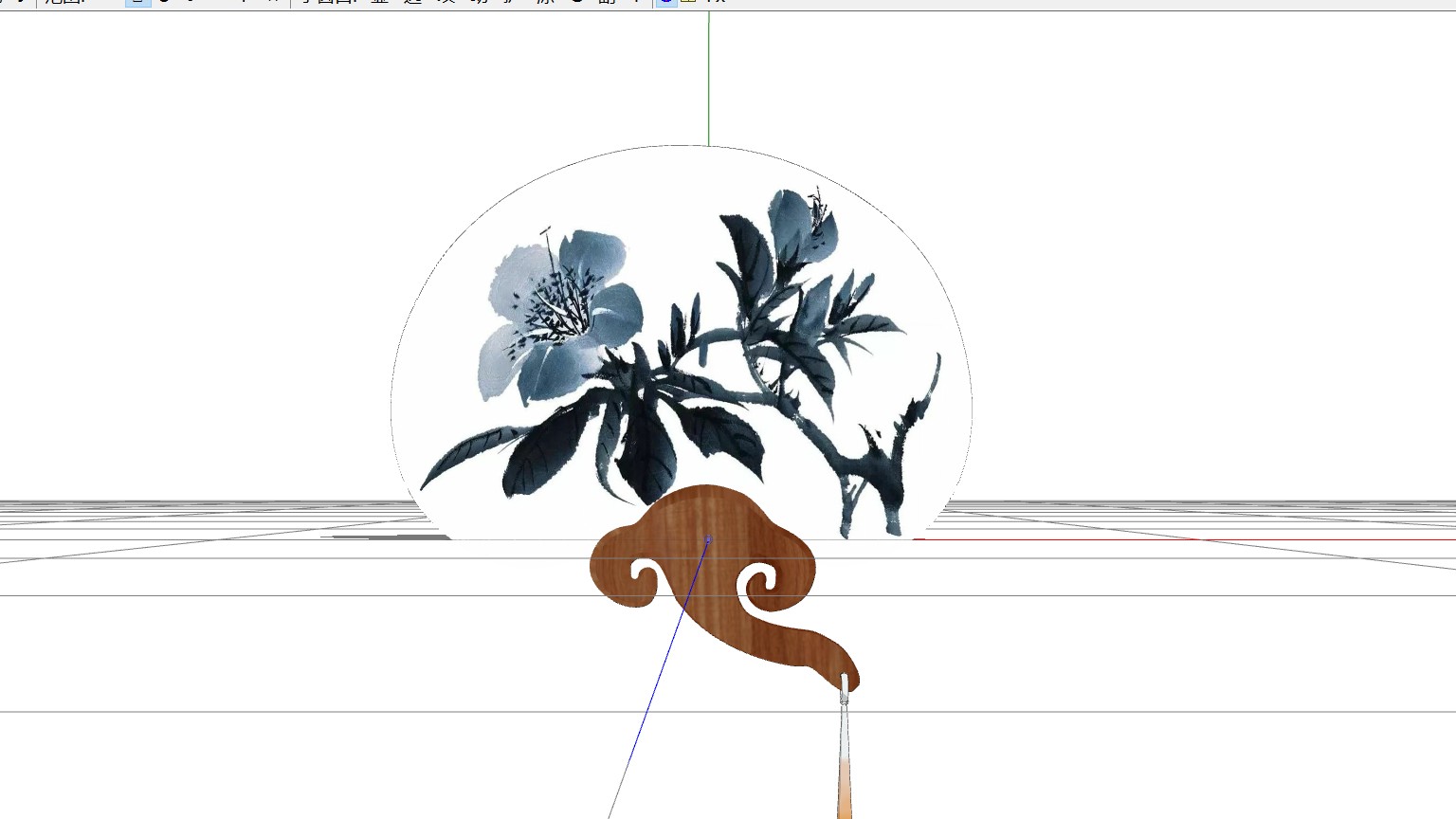Viewport: 1456px width, 819px height.
Task: Click the blue round icon in top toolbar
Action: coord(666,2)
